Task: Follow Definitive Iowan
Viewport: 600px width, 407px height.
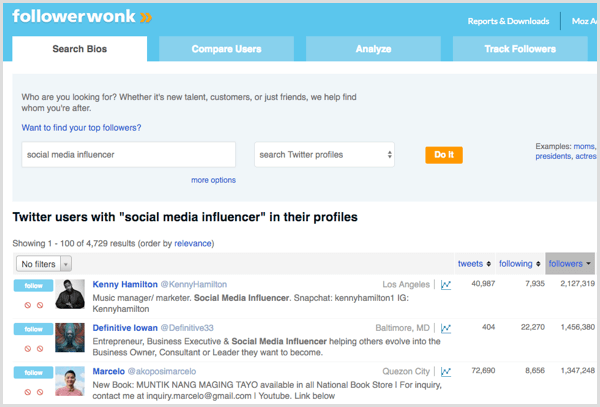Action: click(33, 329)
